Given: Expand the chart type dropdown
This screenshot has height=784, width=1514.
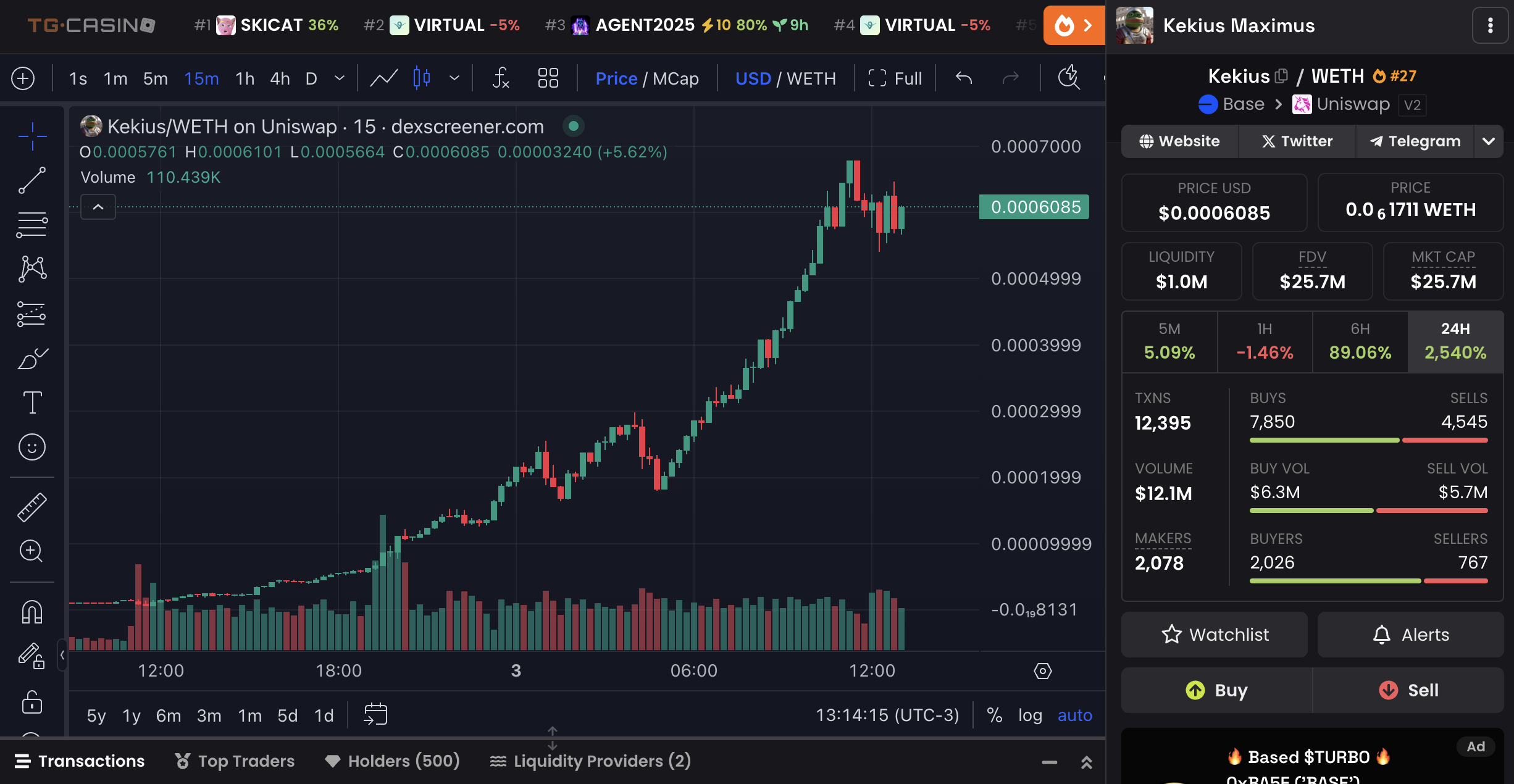Looking at the screenshot, I should point(454,78).
